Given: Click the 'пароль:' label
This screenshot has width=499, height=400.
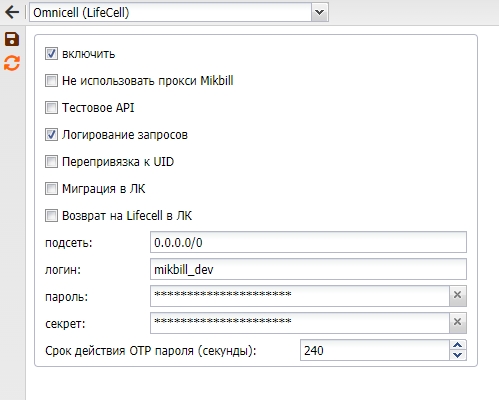Looking at the screenshot, I should pyautogui.click(x=67, y=297).
